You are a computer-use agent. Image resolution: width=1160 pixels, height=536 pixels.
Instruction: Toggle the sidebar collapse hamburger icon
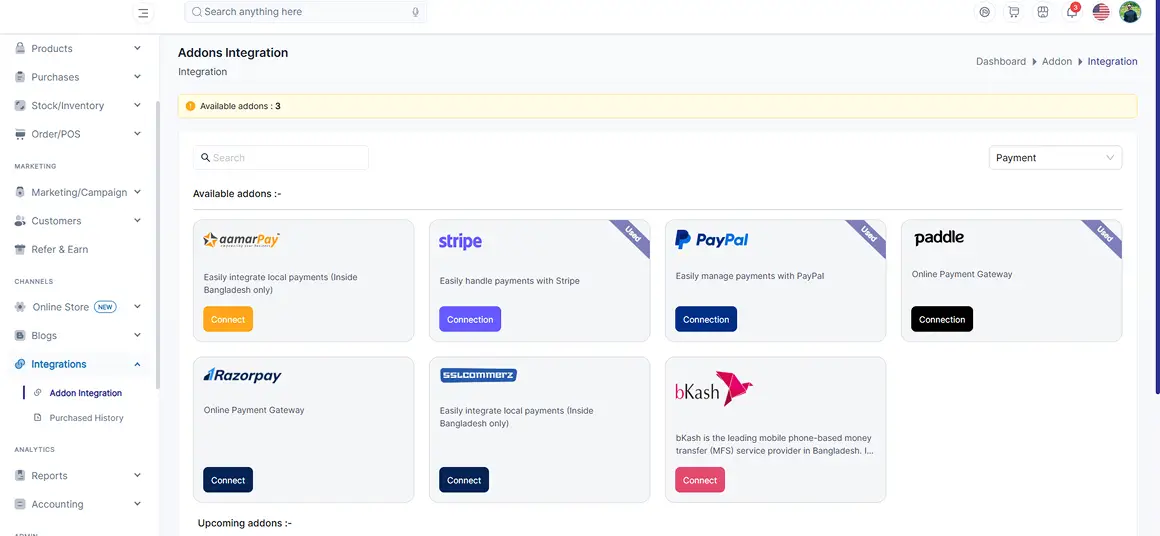(143, 13)
